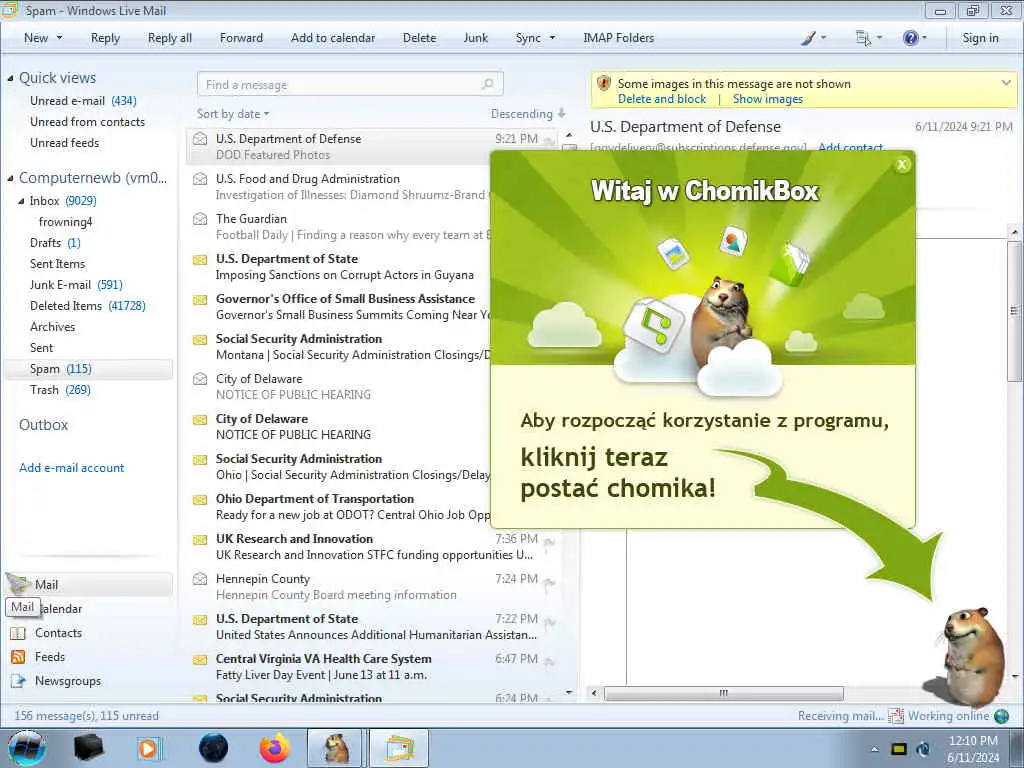Open the Menus layout icon in toolbar

pyautogui.click(x=863, y=38)
